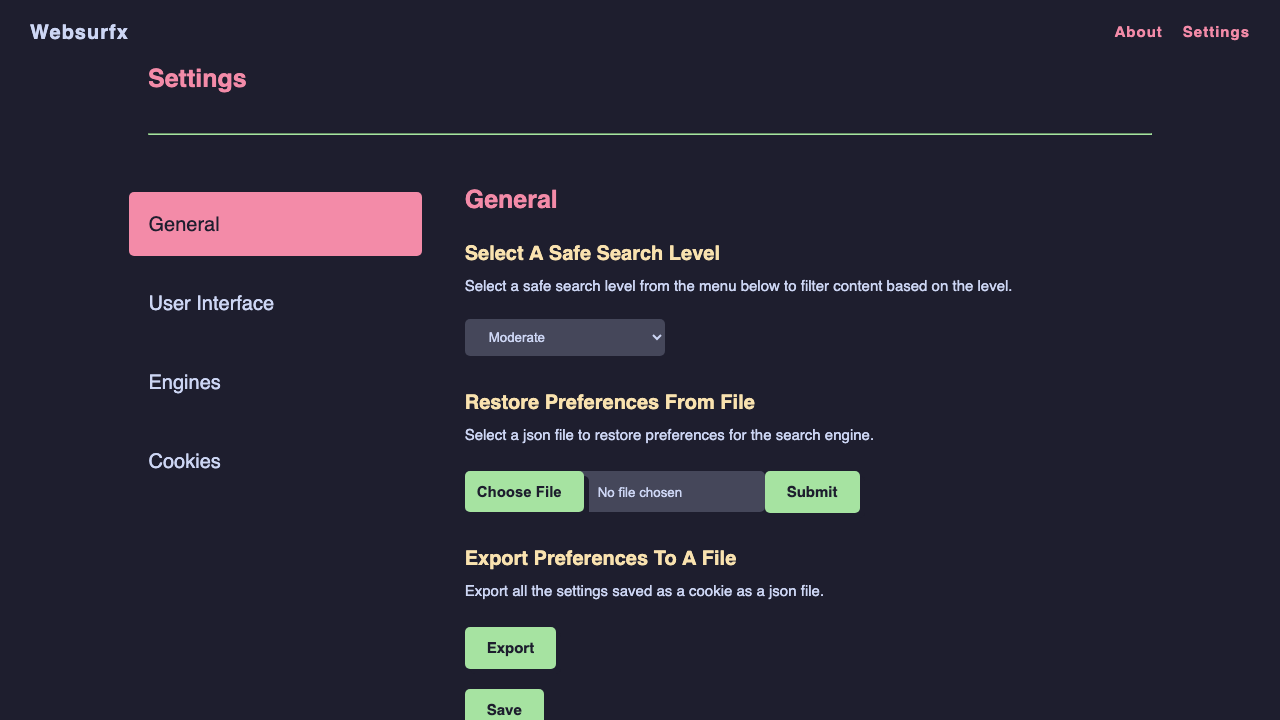
Task: Open Settings link in top navigation
Action: [1216, 32]
